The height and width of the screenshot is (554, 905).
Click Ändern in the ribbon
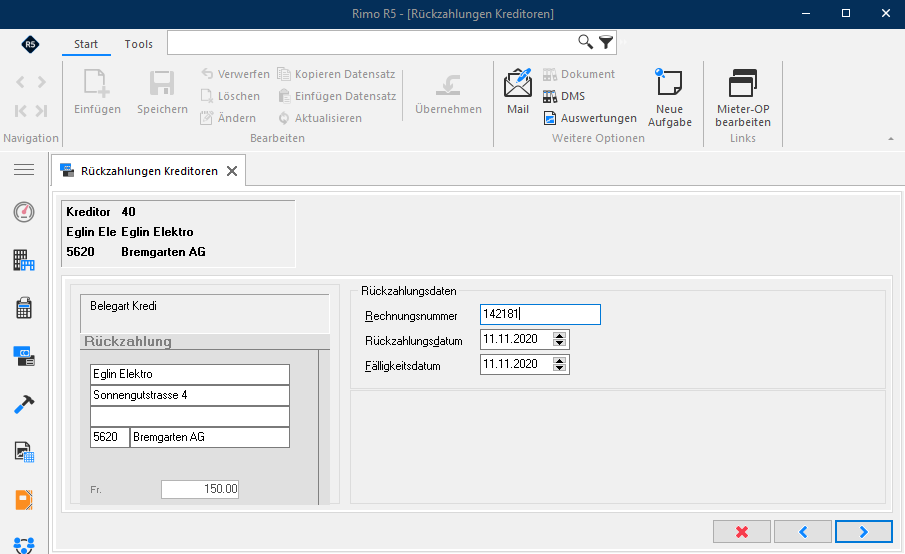coord(228,118)
